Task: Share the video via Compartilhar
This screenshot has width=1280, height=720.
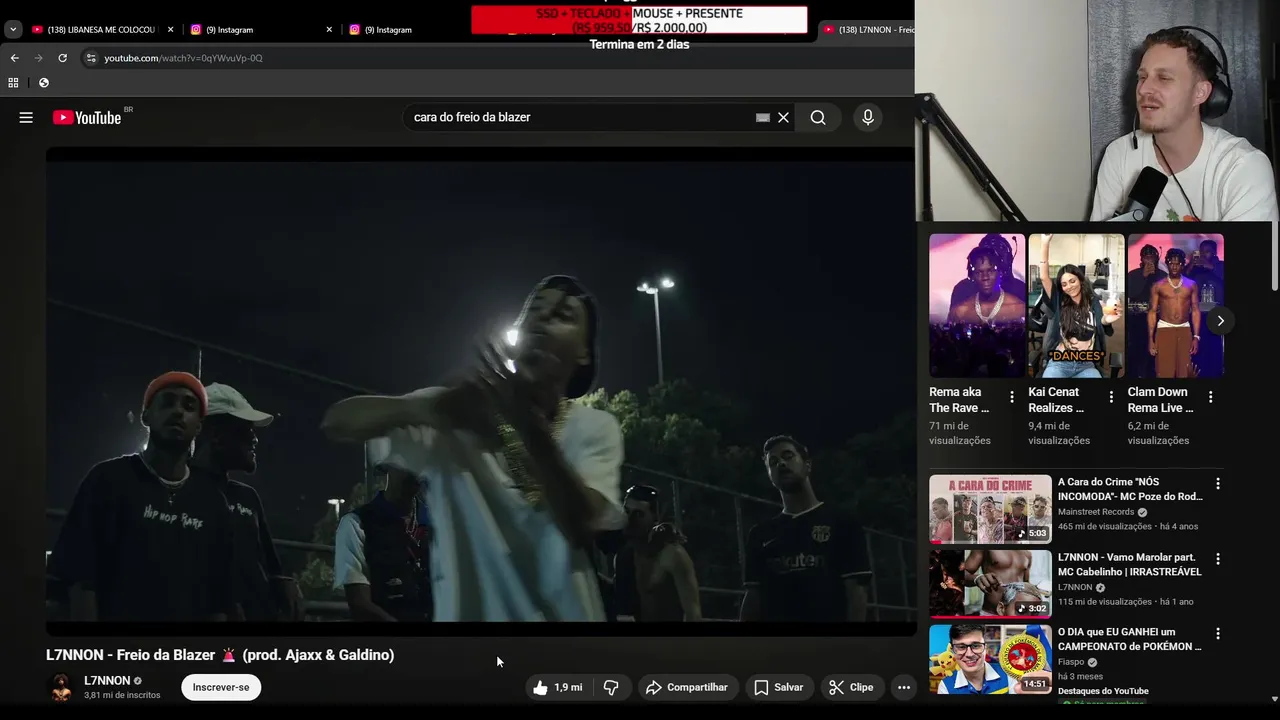Action: coord(687,687)
